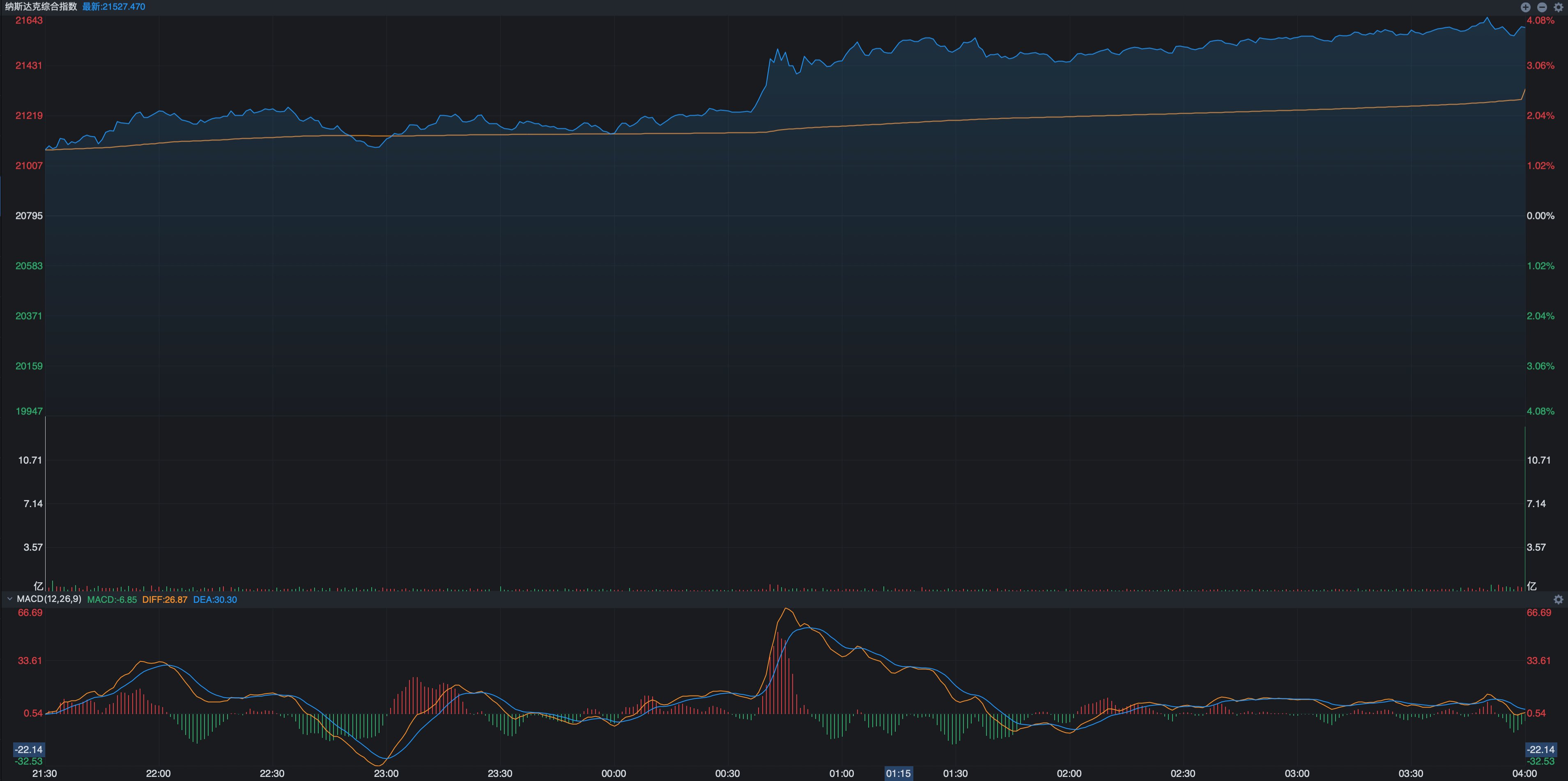Select the 01:15 highlighted time marker
Viewport: 1568px width, 781px height.
[x=899, y=774]
